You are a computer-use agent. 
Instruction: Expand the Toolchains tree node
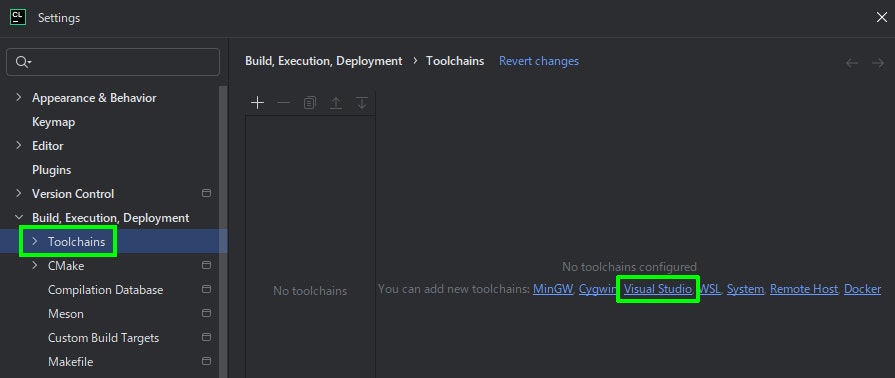click(35, 242)
